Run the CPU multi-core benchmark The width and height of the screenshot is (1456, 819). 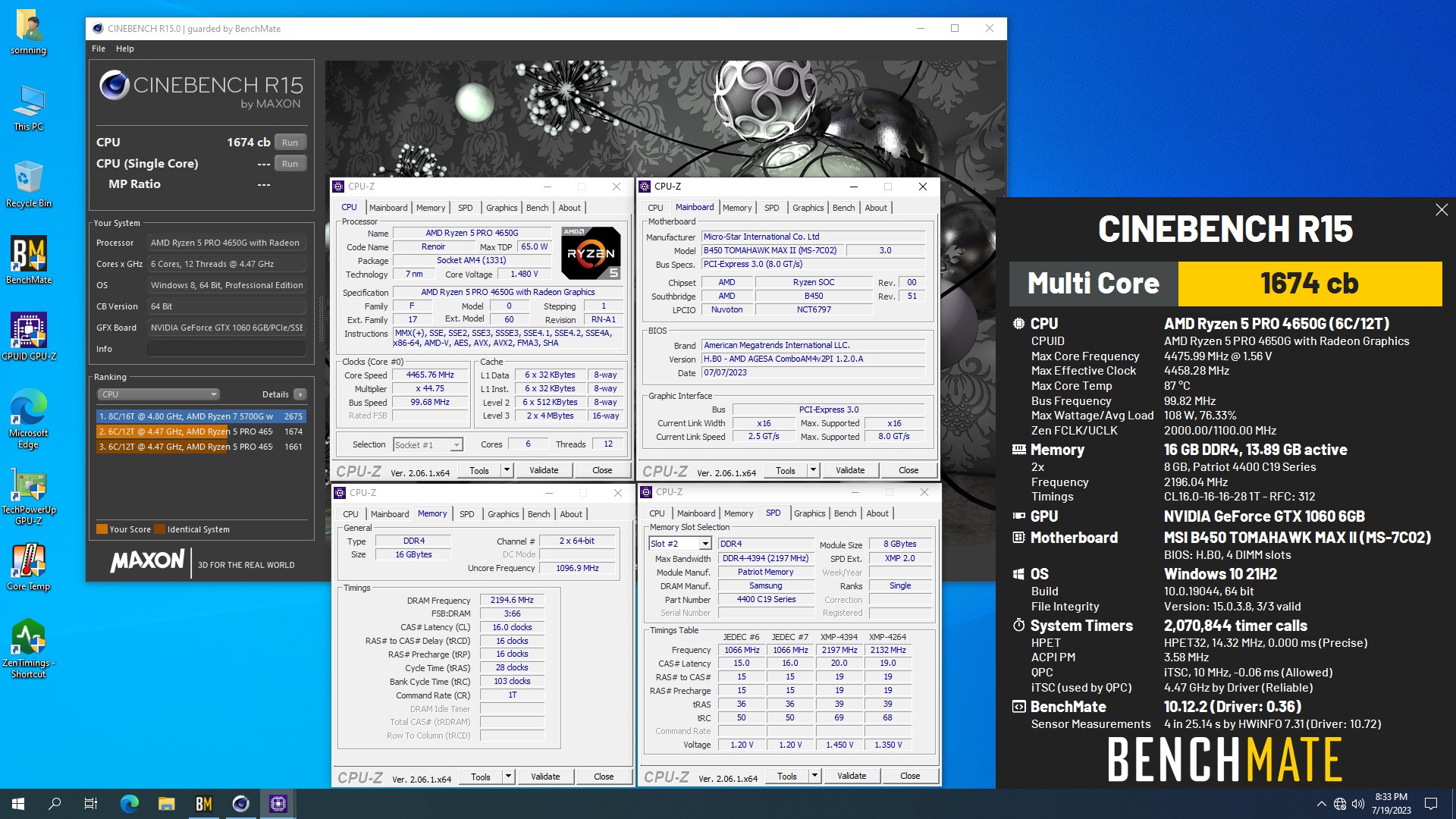[290, 143]
